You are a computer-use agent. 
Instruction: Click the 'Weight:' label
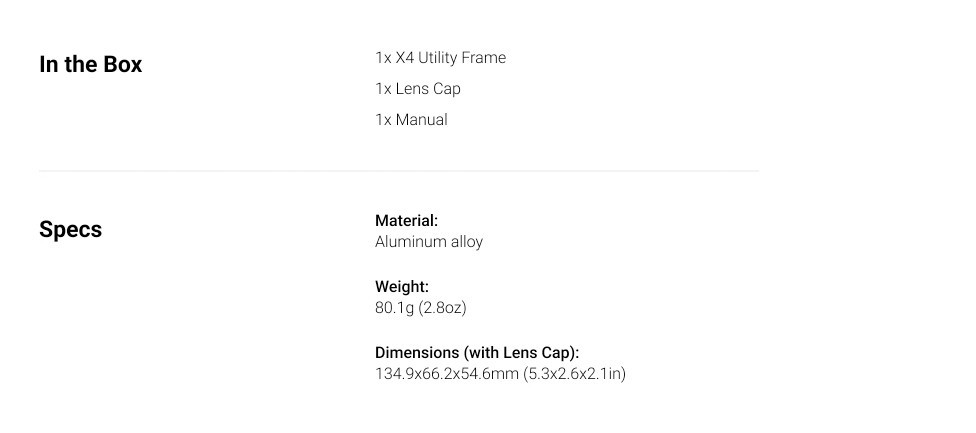[401, 287]
